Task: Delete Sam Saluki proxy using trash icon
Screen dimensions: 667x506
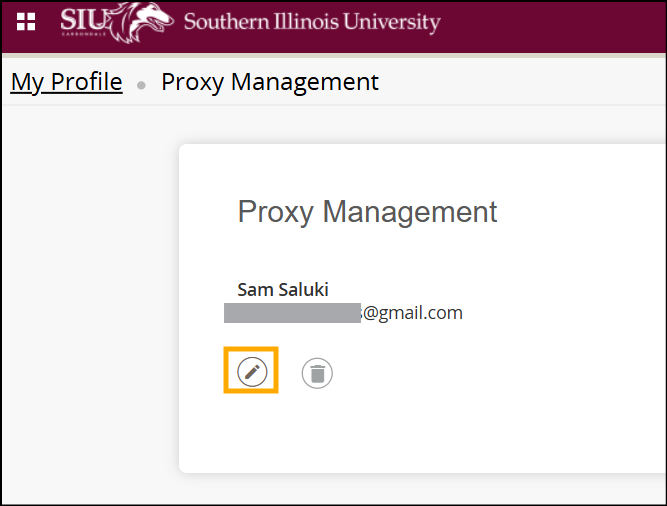Action: (x=317, y=374)
